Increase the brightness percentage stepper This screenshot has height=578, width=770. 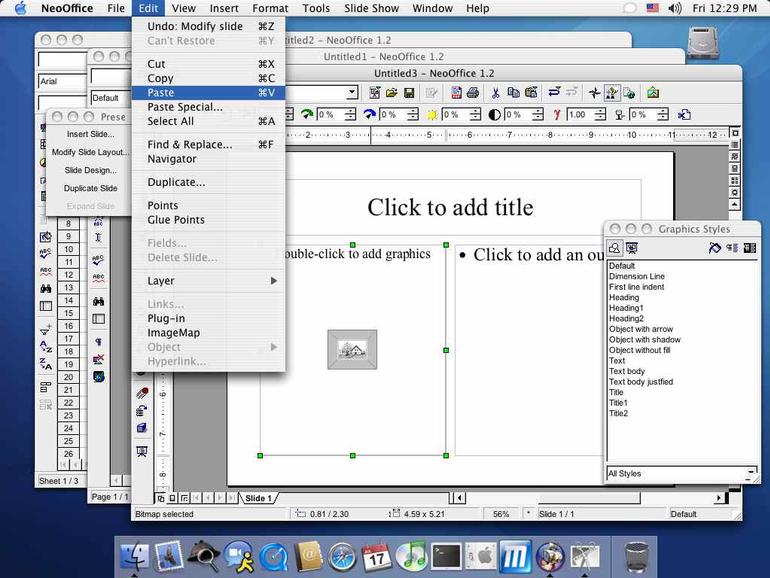click(x=475, y=112)
